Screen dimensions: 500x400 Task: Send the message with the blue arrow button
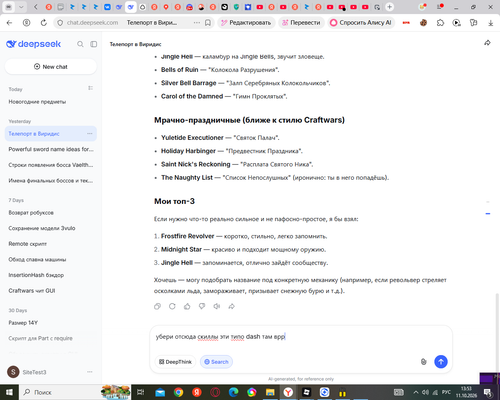point(441,362)
